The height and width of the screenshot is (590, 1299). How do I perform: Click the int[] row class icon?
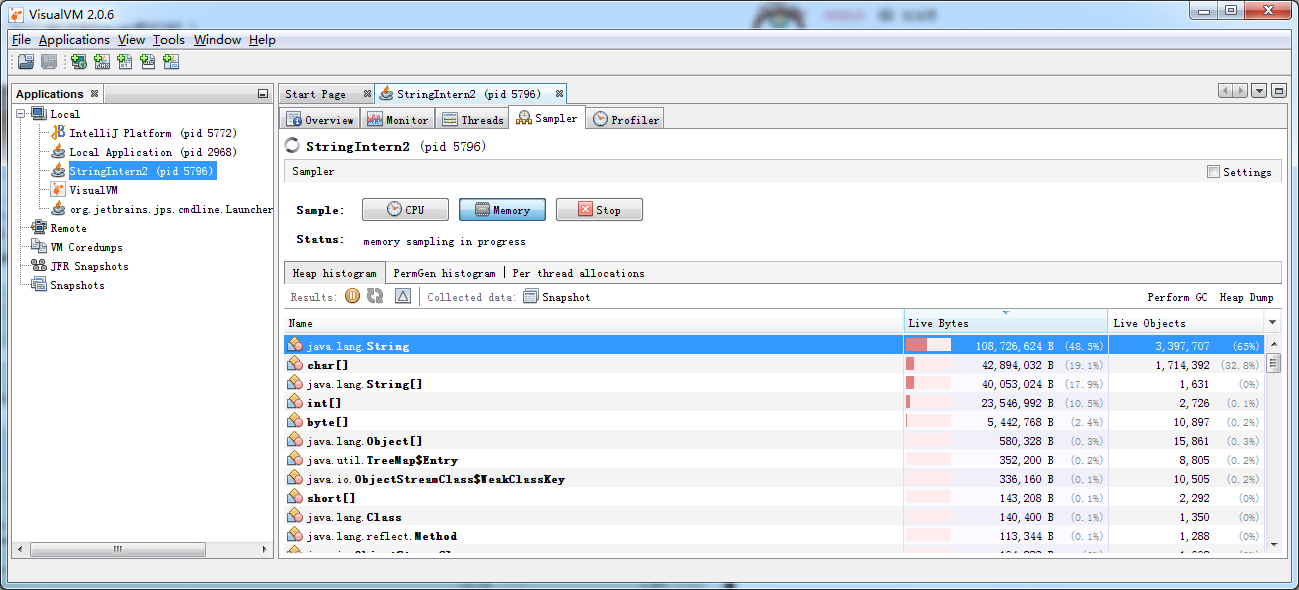point(295,402)
